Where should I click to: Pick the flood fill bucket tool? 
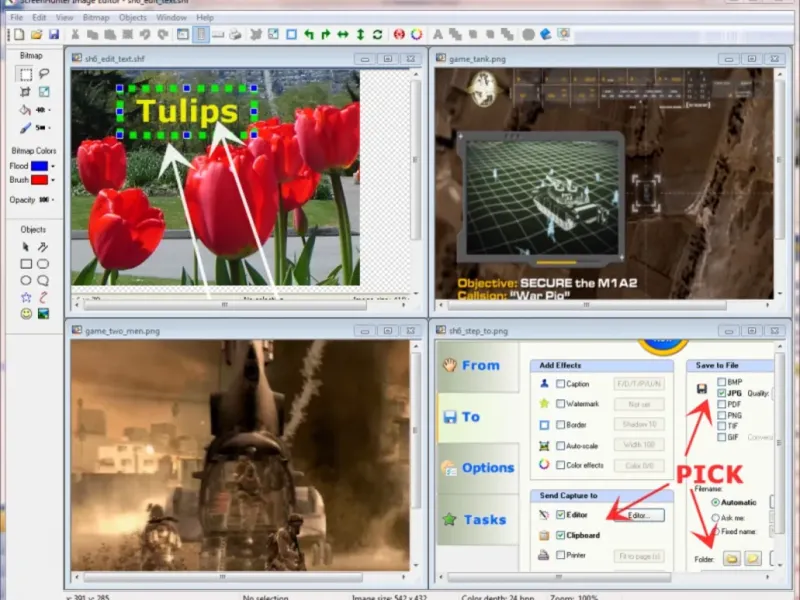coord(24,110)
